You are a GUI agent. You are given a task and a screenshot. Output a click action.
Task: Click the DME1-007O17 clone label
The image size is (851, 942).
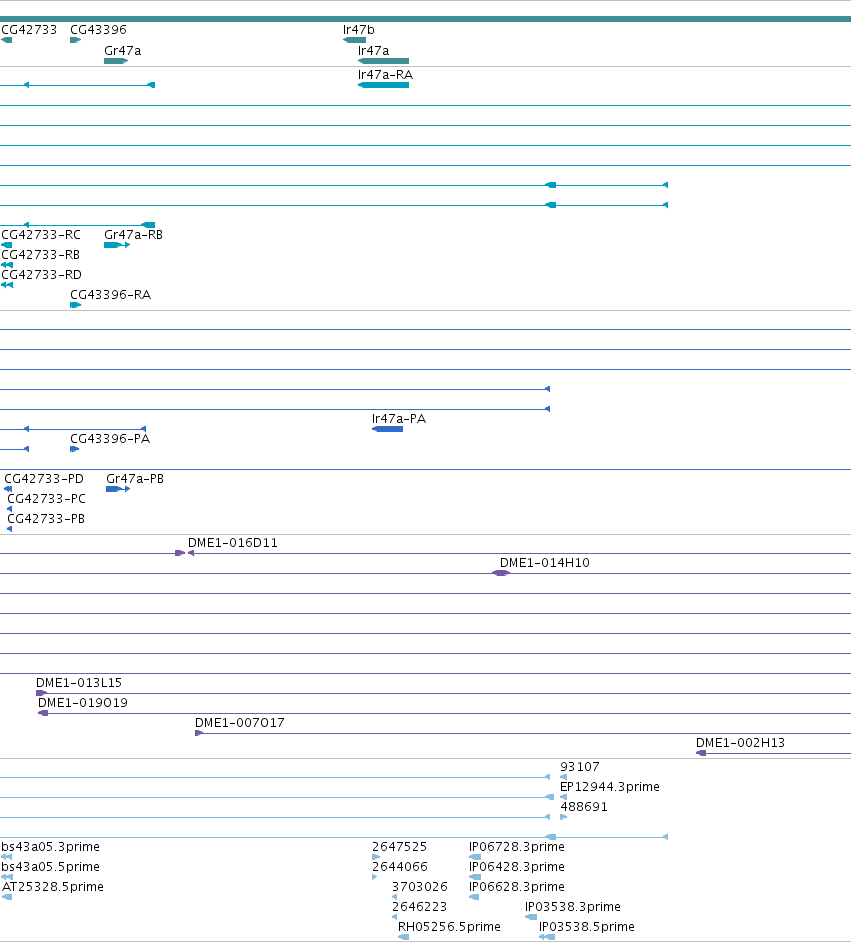pyautogui.click(x=240, y=723)
